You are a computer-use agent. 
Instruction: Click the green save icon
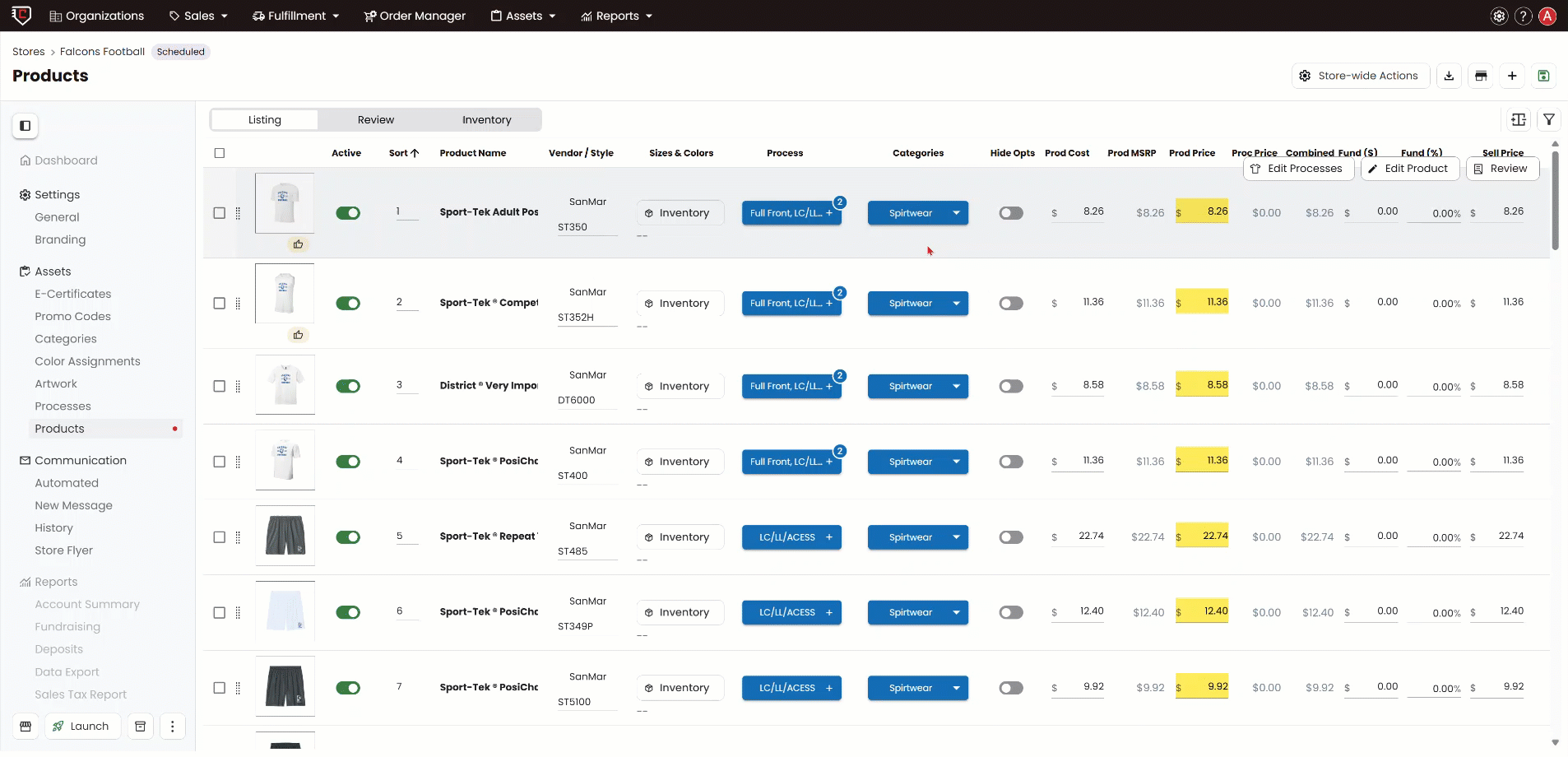click(x=1543, y=76)
